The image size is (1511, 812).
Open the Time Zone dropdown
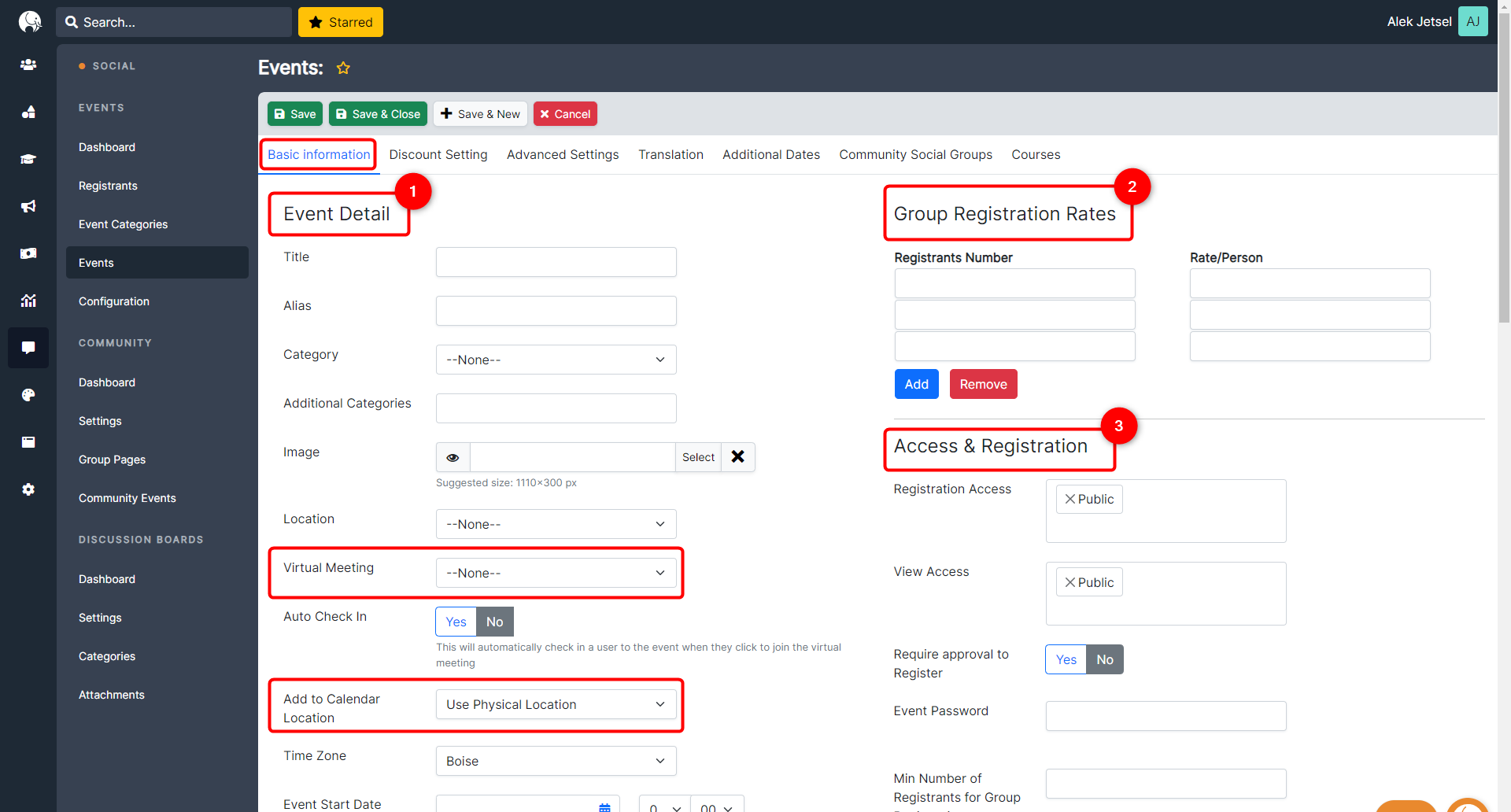pyautogui.click(x=556, y=761)
